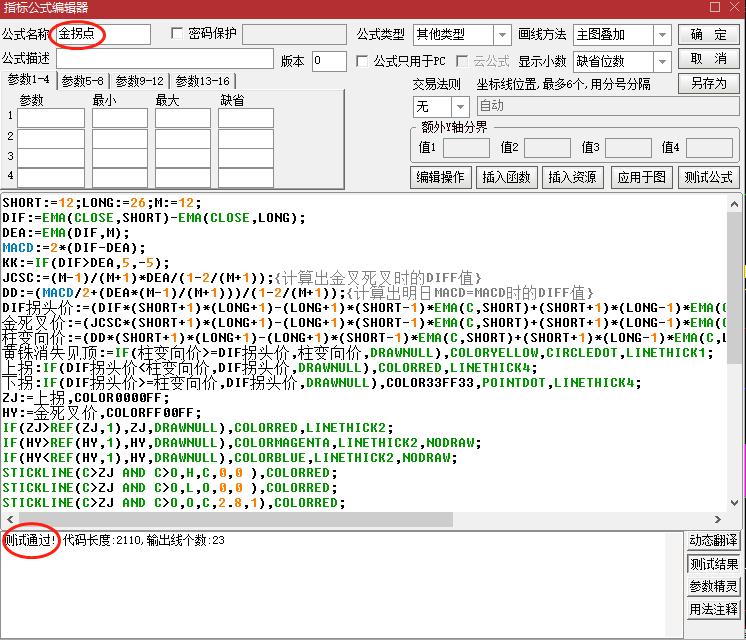The image size is (746, 640).
Task: Open the 画线方法 dropdown list
Action: tap(662, 35)
